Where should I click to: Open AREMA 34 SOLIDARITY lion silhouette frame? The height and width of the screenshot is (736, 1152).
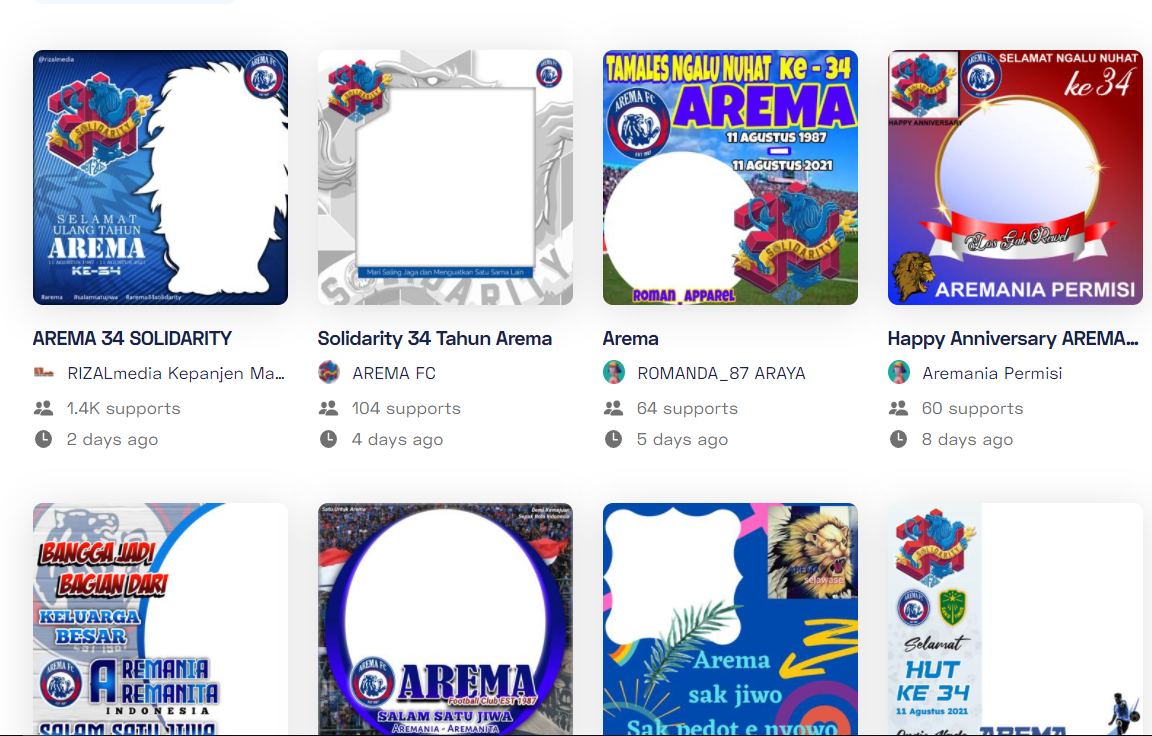[160, 177]
